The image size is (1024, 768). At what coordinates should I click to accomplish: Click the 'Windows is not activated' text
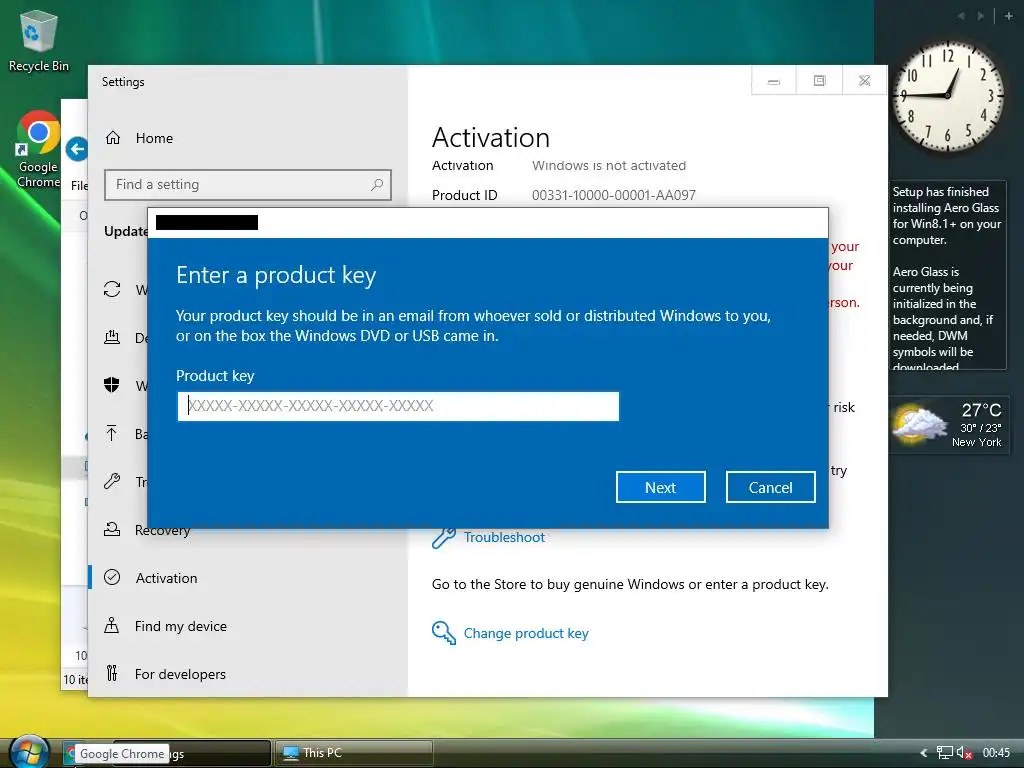pyautogui.click(x=609, y=166)
